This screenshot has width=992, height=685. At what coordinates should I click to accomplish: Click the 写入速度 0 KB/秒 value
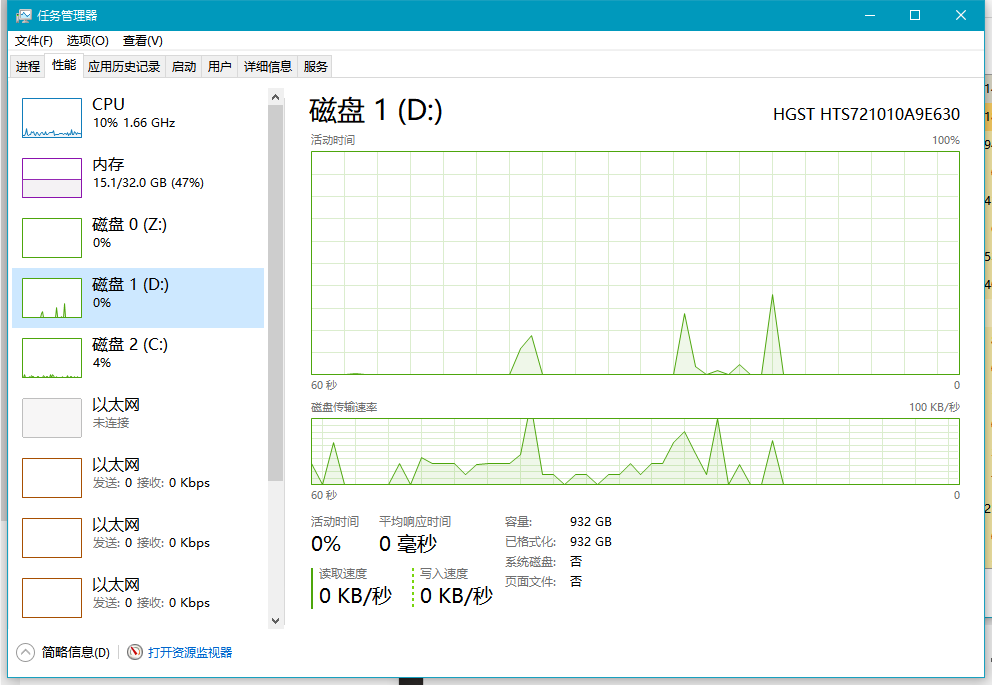tap(456, 595)
